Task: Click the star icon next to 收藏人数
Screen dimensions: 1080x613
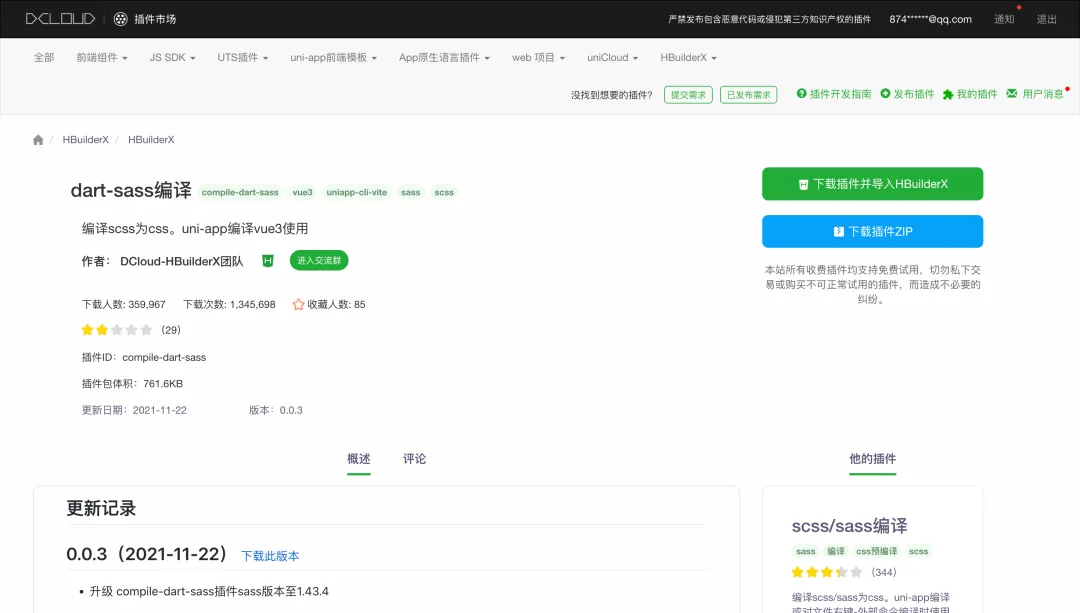Action: [x=298, y=304]
